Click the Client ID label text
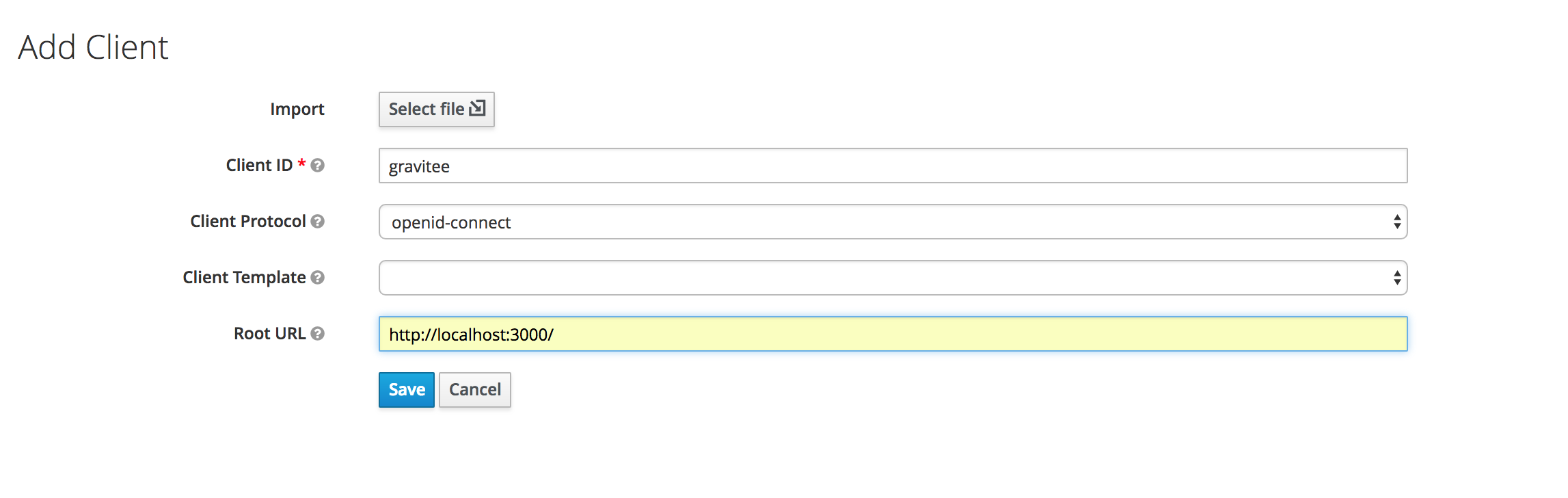Viewport: 1568px width, 498px height. [259, 166]
